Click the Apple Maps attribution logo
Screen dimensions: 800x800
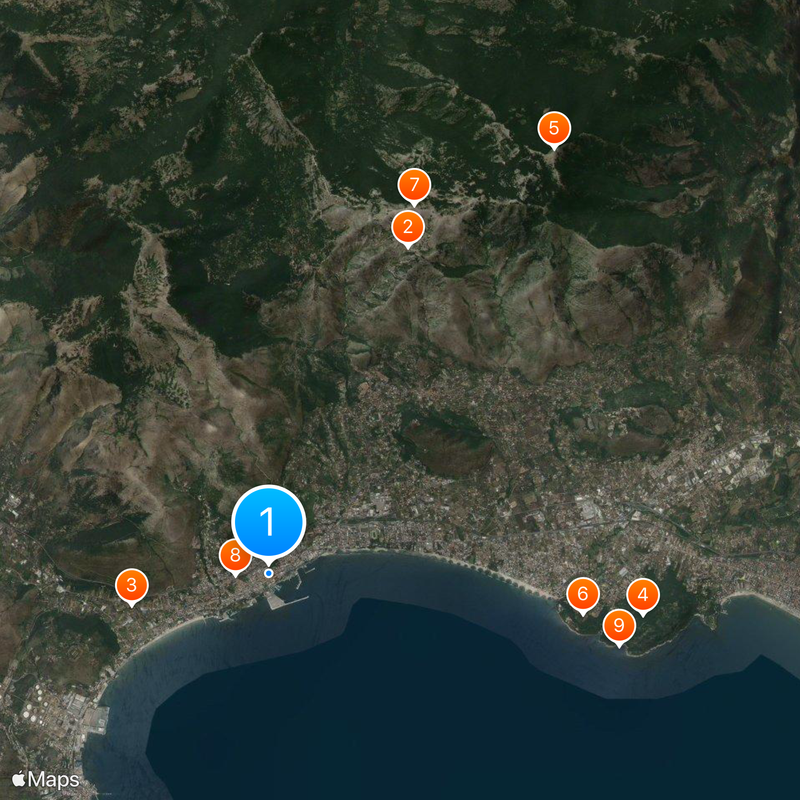coord(44,777)
